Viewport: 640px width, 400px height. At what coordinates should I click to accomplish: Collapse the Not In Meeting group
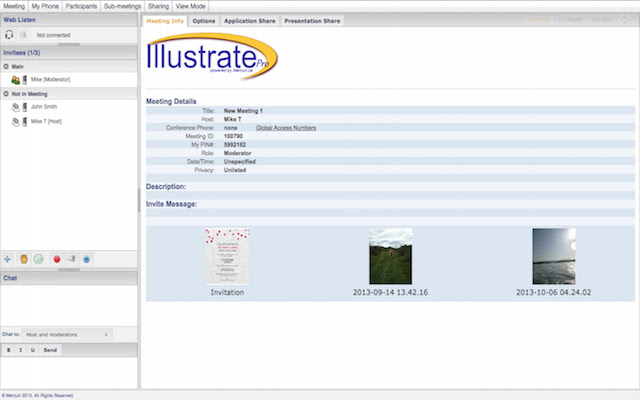click(x=6, y=94)
